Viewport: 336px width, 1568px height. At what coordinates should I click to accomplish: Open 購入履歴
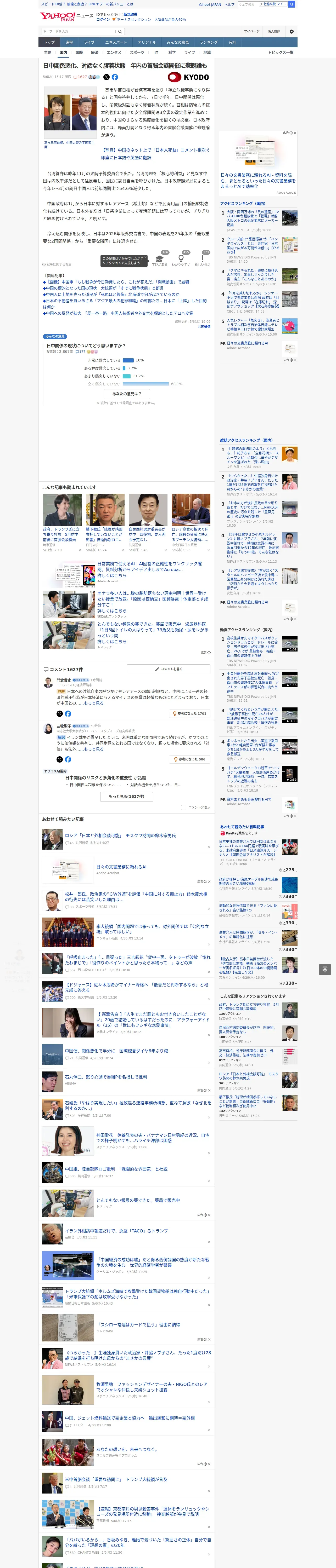274,32
